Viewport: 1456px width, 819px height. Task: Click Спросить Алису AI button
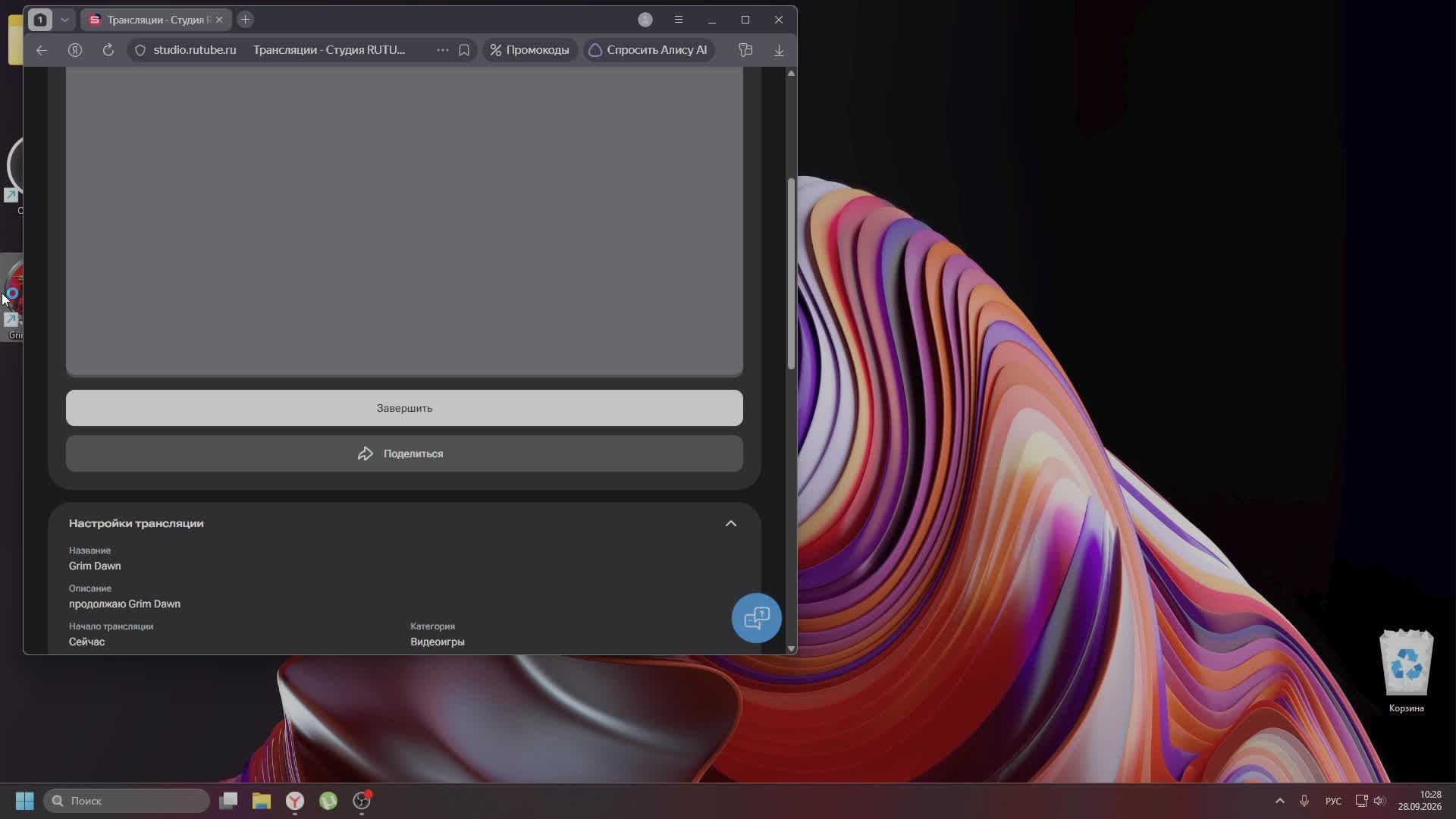(x=648, y=50)
